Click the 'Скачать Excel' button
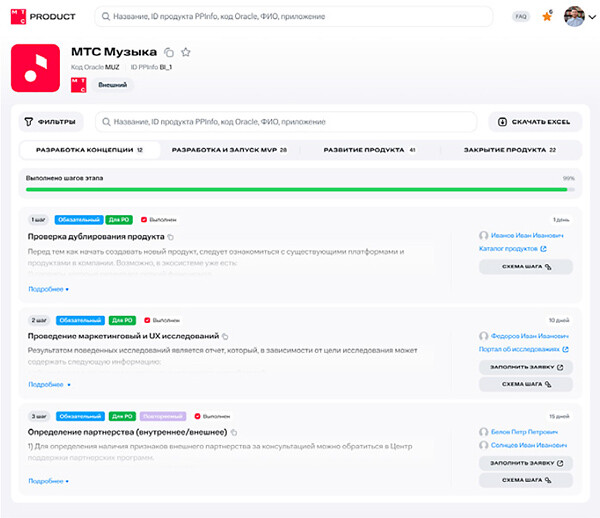The height and width of the screenshot is (518, 600). 534,122
